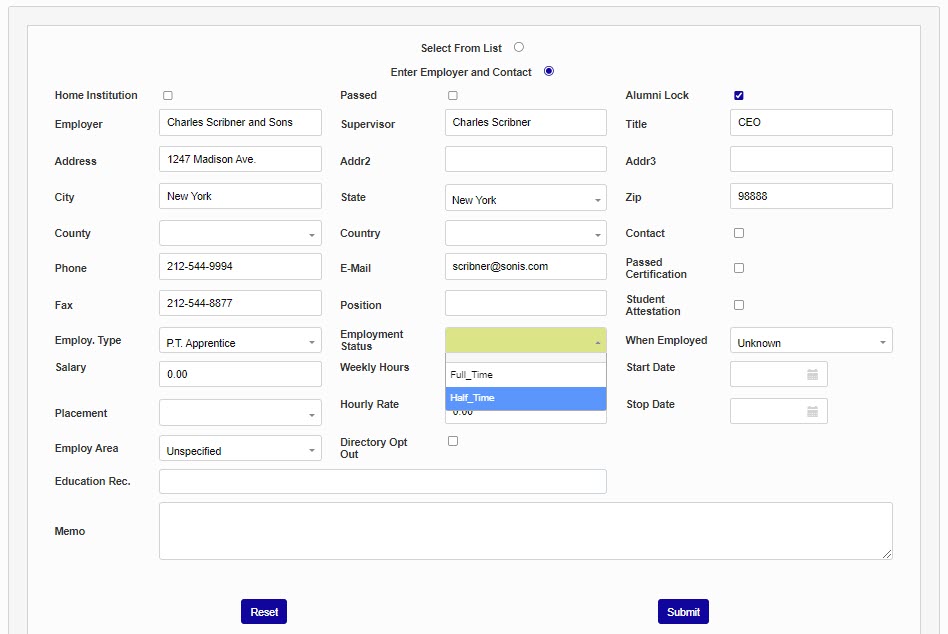Open the When Employed dropdown
This screenshot has height=634, width=948.
coord(811,342)
